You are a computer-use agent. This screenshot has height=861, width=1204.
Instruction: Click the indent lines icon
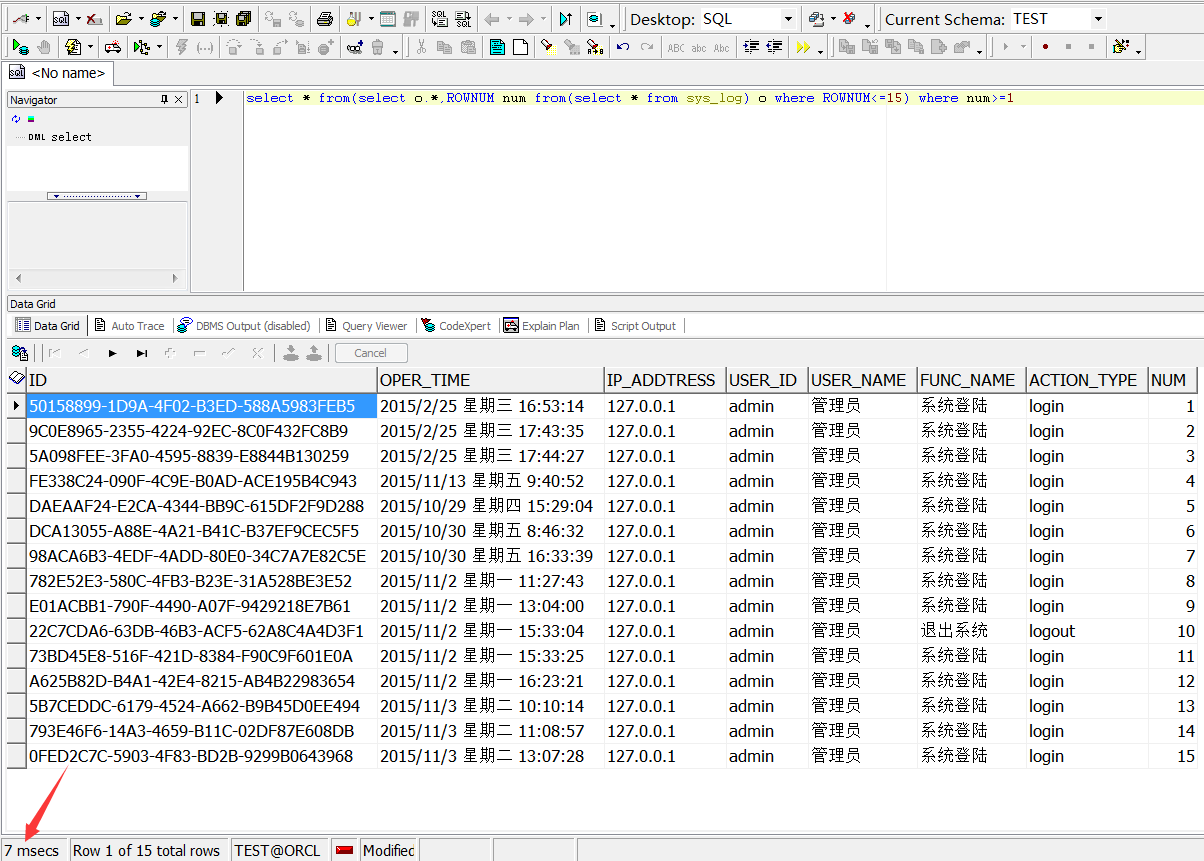click(750, 47)
